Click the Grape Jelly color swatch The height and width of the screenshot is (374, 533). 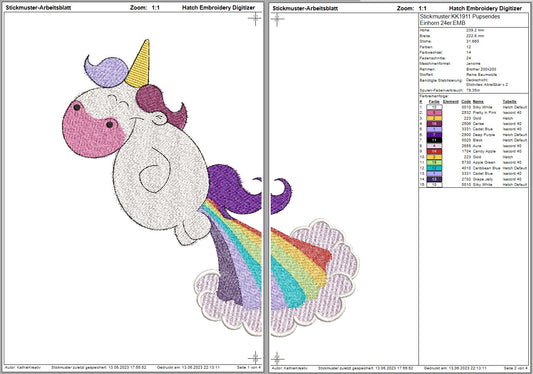[434, 179]
